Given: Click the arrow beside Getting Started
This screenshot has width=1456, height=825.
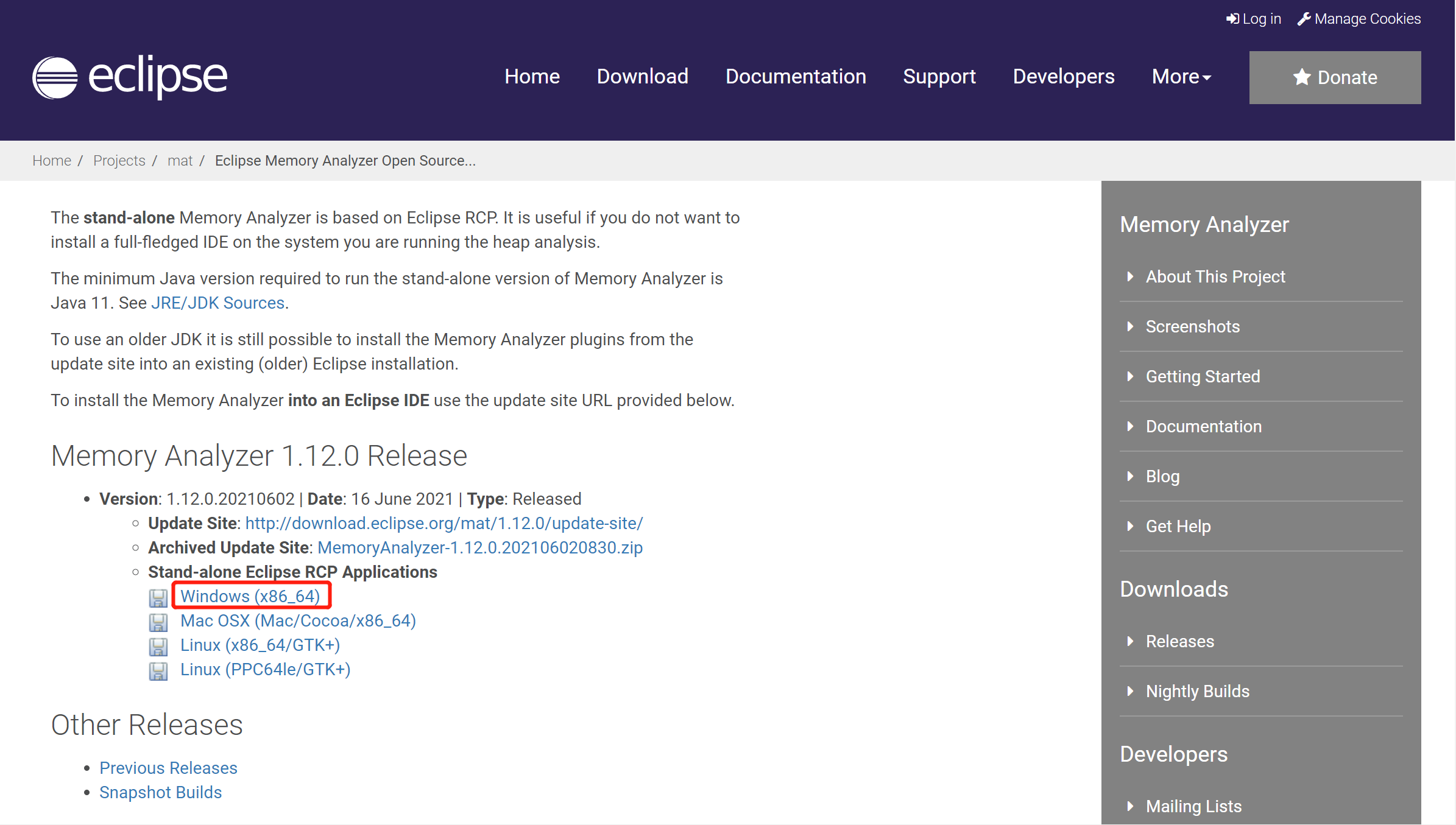Looking at the screenshot, I should tap(1131, 376).
